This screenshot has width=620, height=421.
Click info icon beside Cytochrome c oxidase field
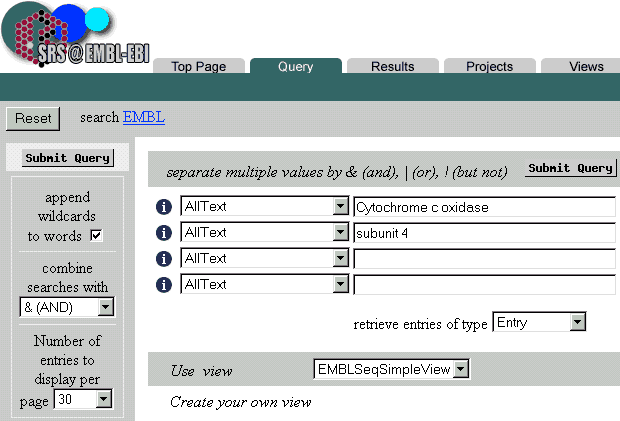point(164,207)
